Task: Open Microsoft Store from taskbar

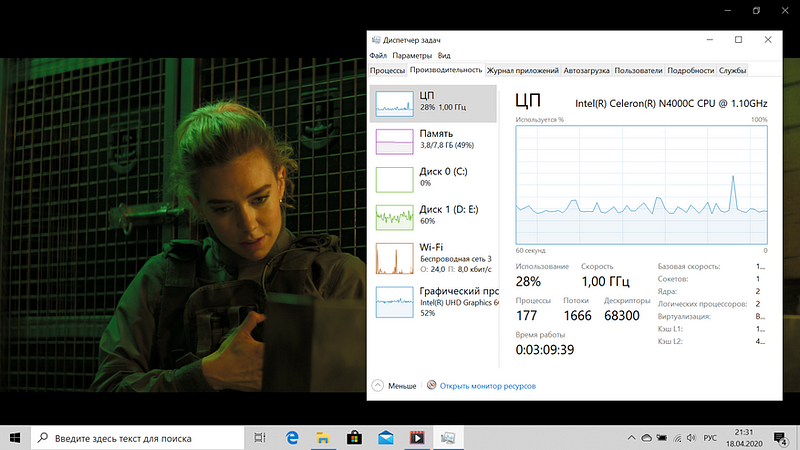Action: pos(354,438)
